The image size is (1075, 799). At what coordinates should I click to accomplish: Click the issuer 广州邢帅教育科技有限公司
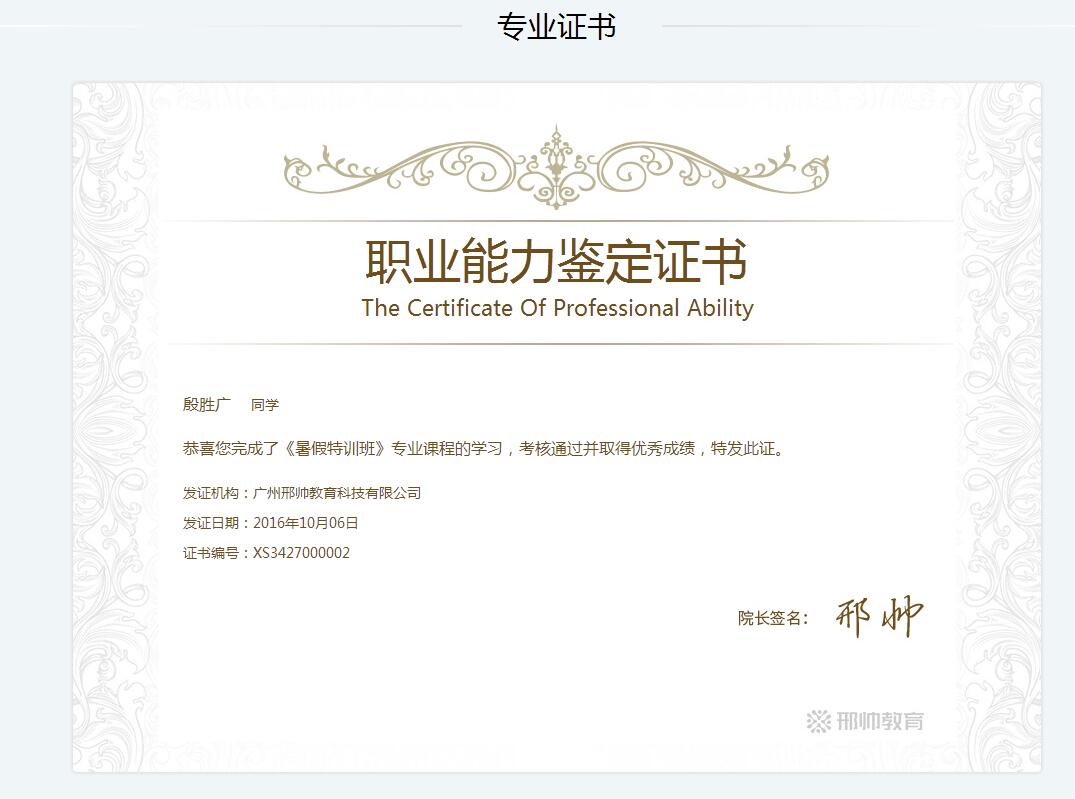pyautogui.click(x=337, y=493)
